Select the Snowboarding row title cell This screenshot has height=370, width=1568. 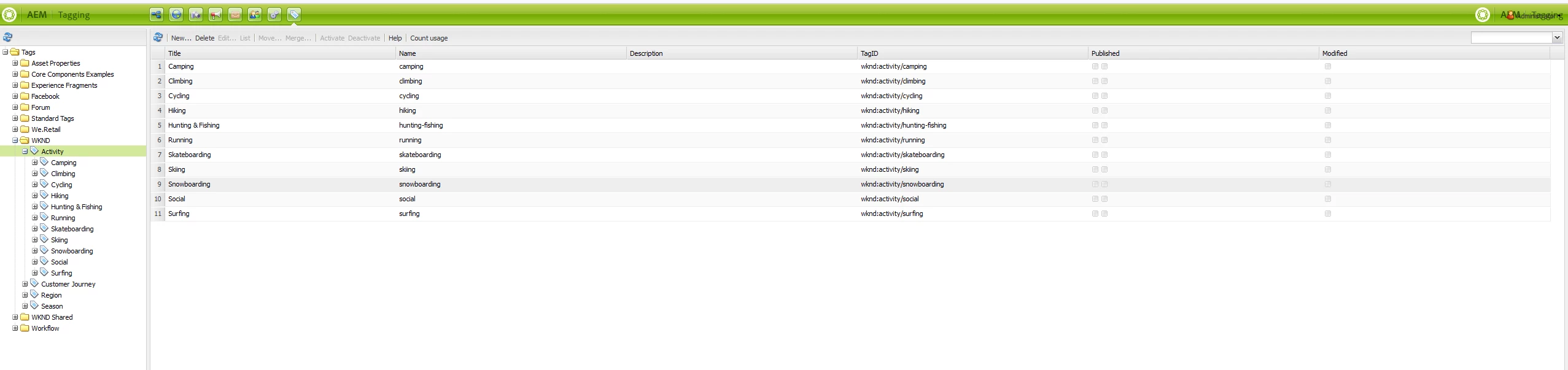281,184
